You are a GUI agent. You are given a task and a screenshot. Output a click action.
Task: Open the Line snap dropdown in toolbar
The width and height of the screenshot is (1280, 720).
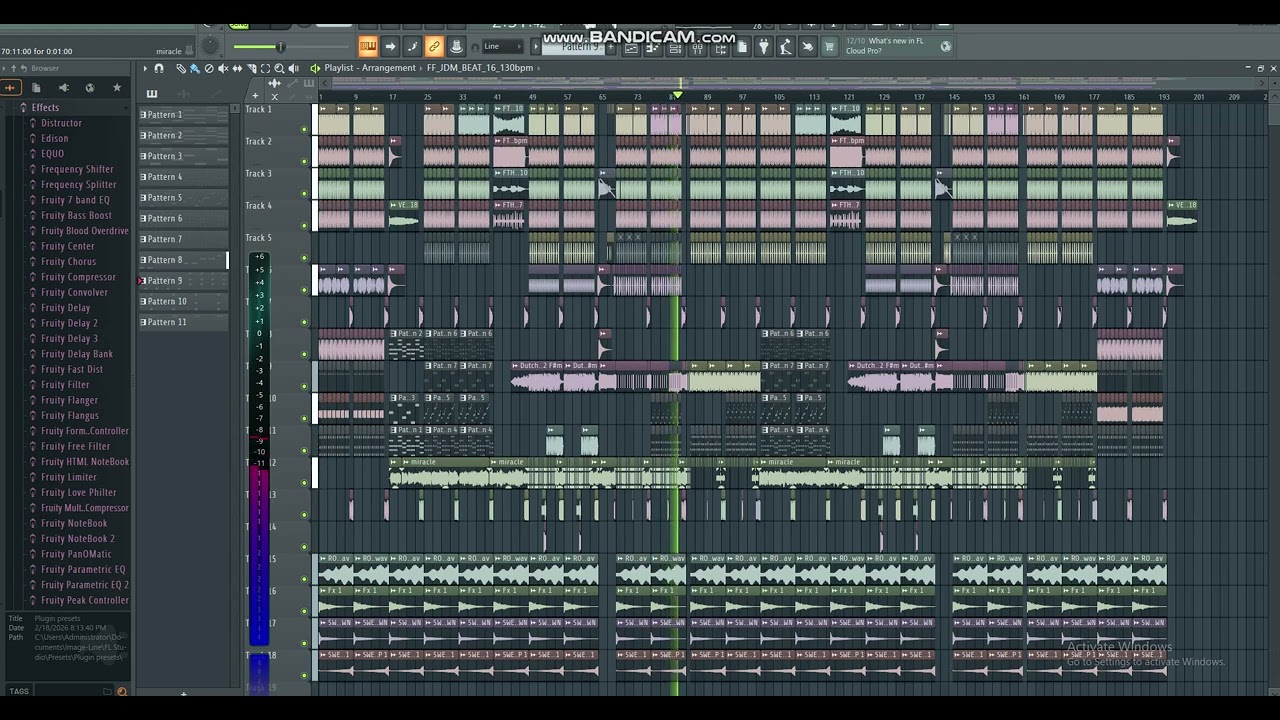point(502,46)
